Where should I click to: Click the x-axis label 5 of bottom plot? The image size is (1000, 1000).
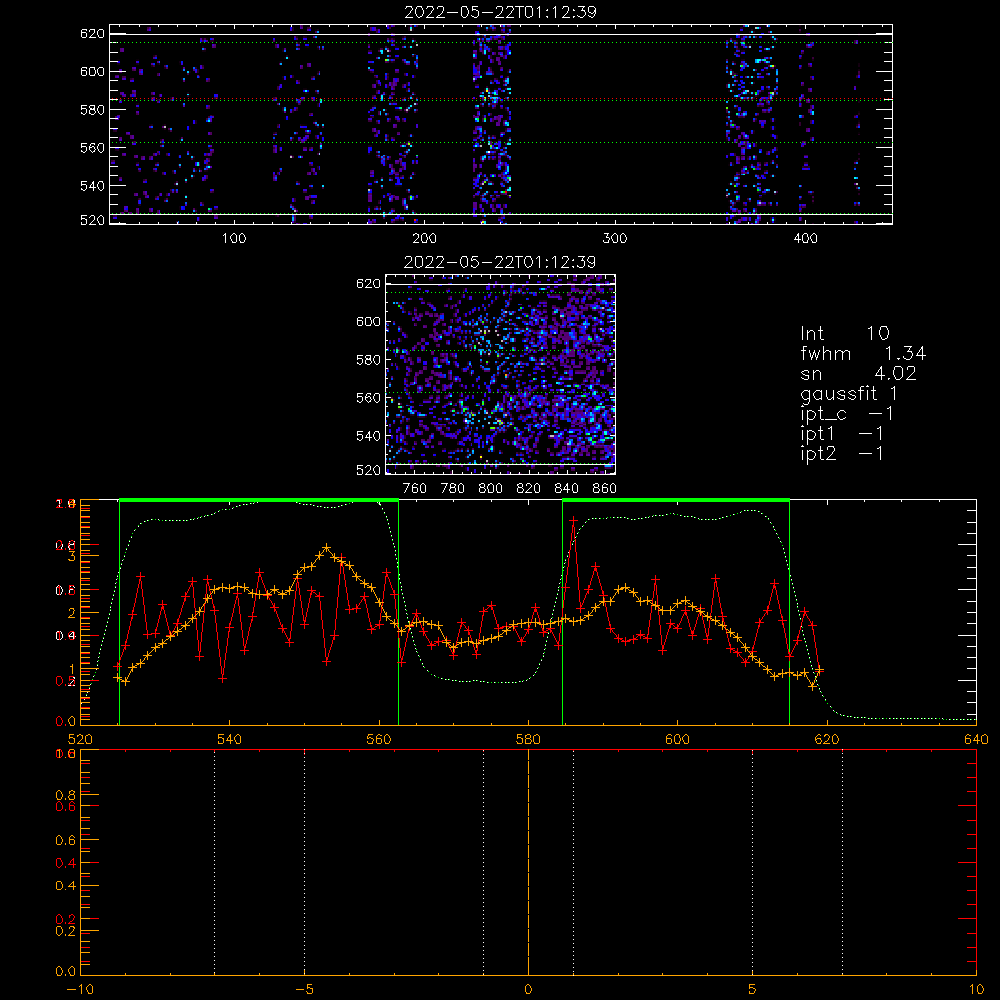point(753,990)
